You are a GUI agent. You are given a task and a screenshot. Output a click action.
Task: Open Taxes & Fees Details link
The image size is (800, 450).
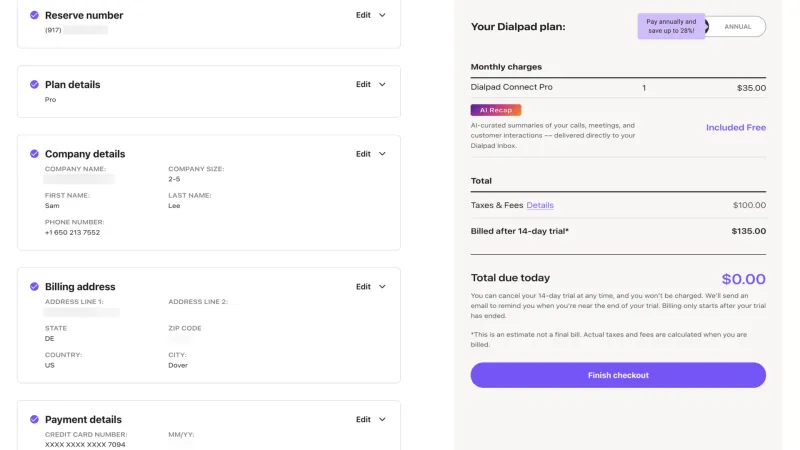(540, 205)
